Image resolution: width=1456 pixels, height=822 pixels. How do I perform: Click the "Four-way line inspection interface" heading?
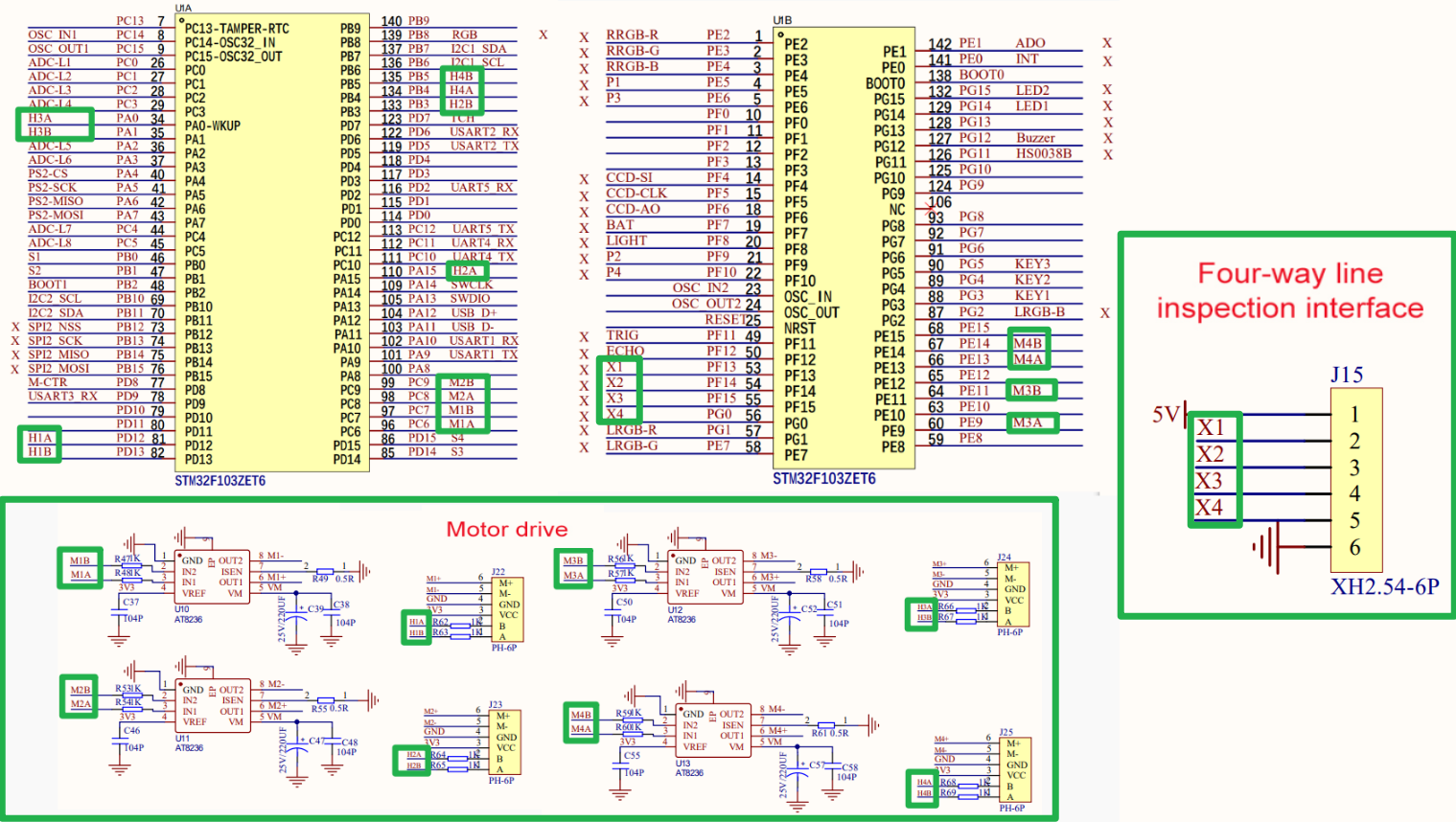(x=1289, y=291)
